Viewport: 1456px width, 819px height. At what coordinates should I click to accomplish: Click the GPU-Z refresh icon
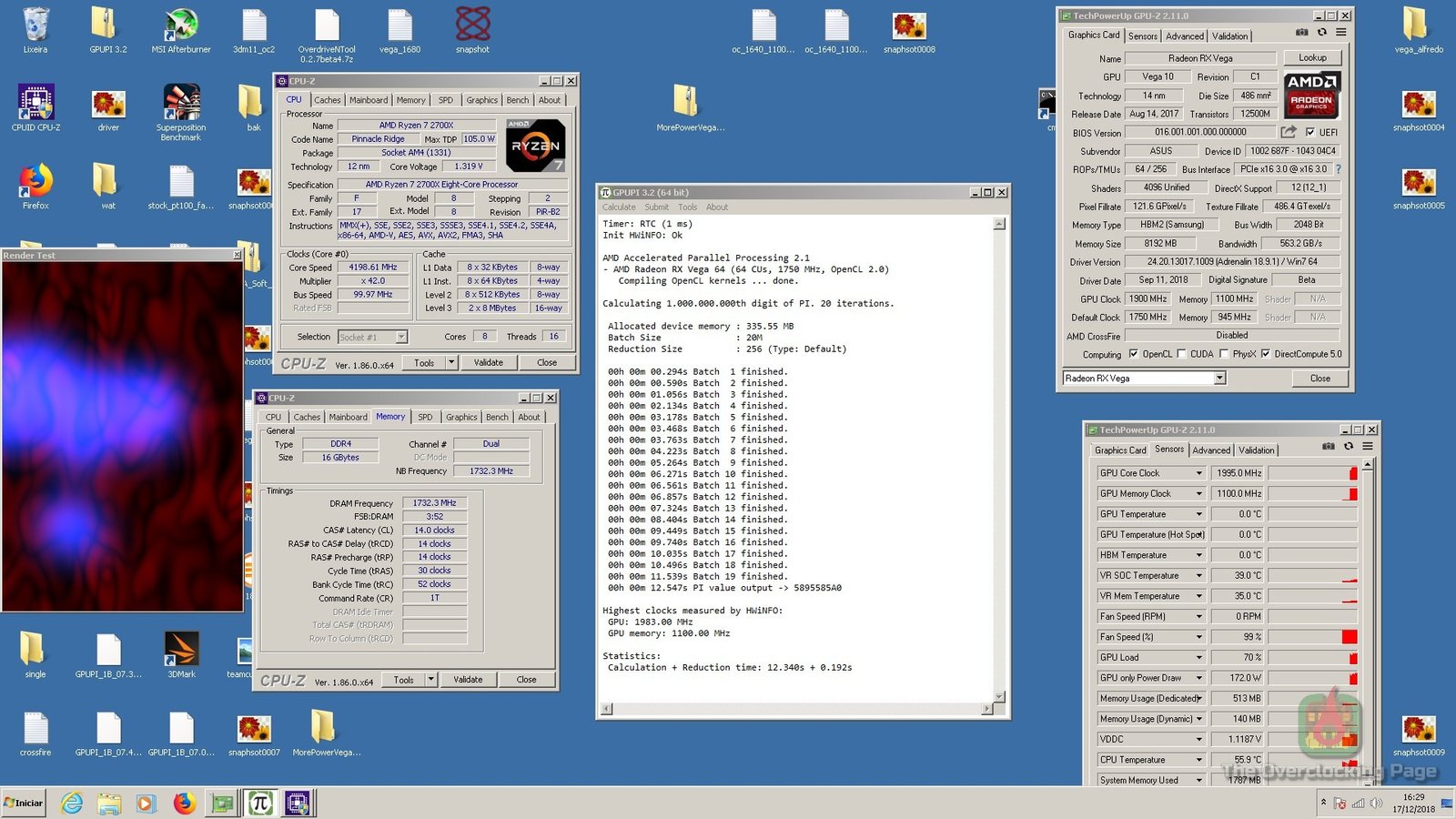click(1322, 33)
